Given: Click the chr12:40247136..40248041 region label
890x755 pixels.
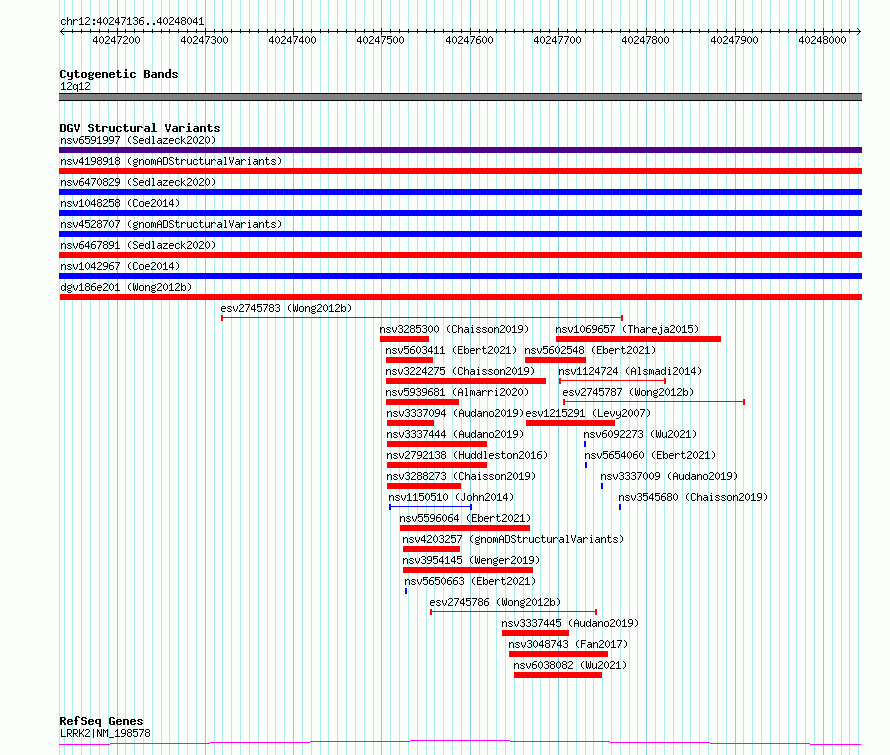Looking at the screenshot, I should pyautogui.click(x=132, y=22).
